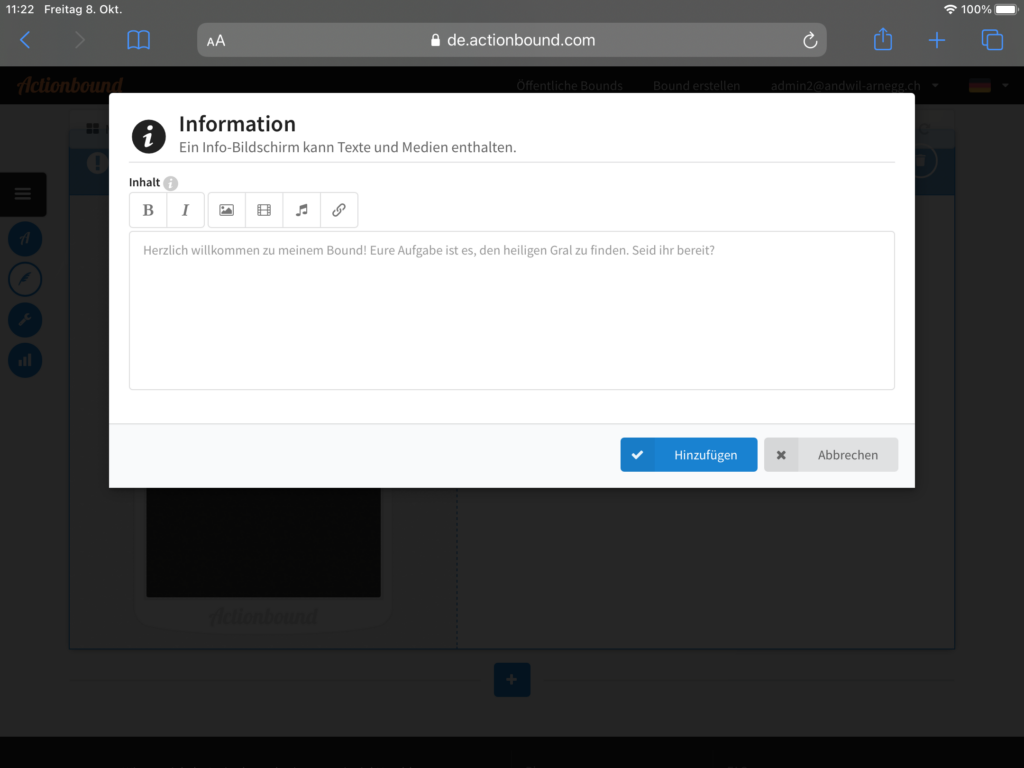Insert a video into the content
Screen dimensions: 1024x768
[x=264, y=210]
